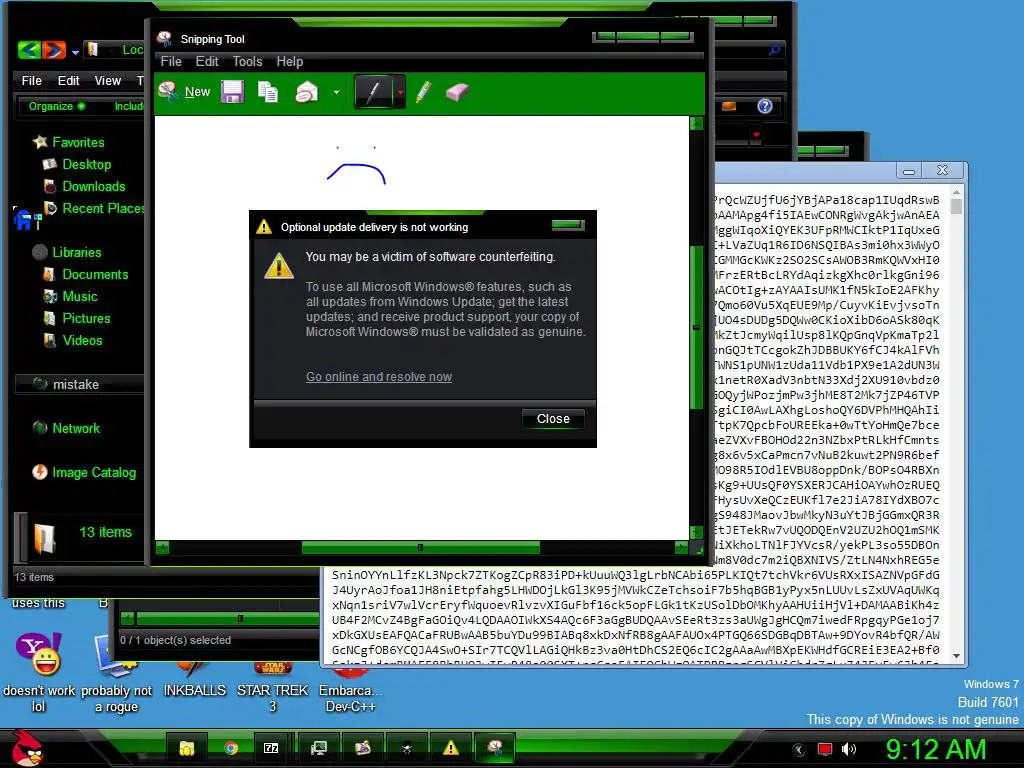
Task: Click the volume speaker tray icon
Action: pyautogui.click(x=848, y=749)
